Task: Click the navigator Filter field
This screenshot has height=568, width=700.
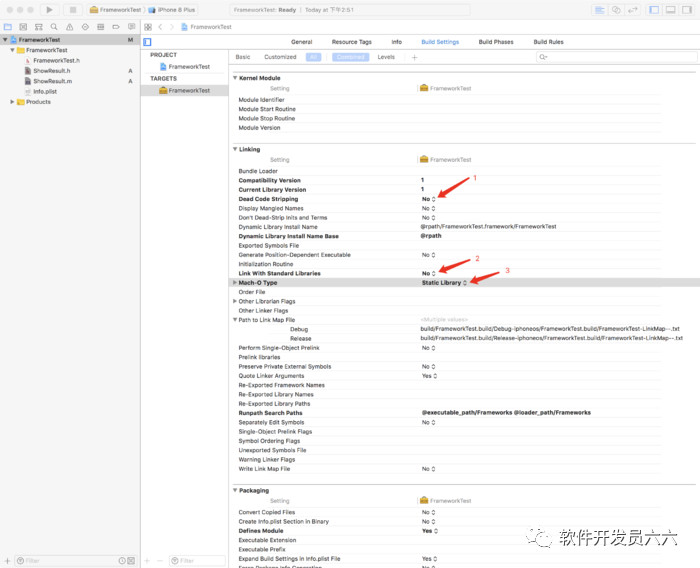Action: (x=66, y=560)
